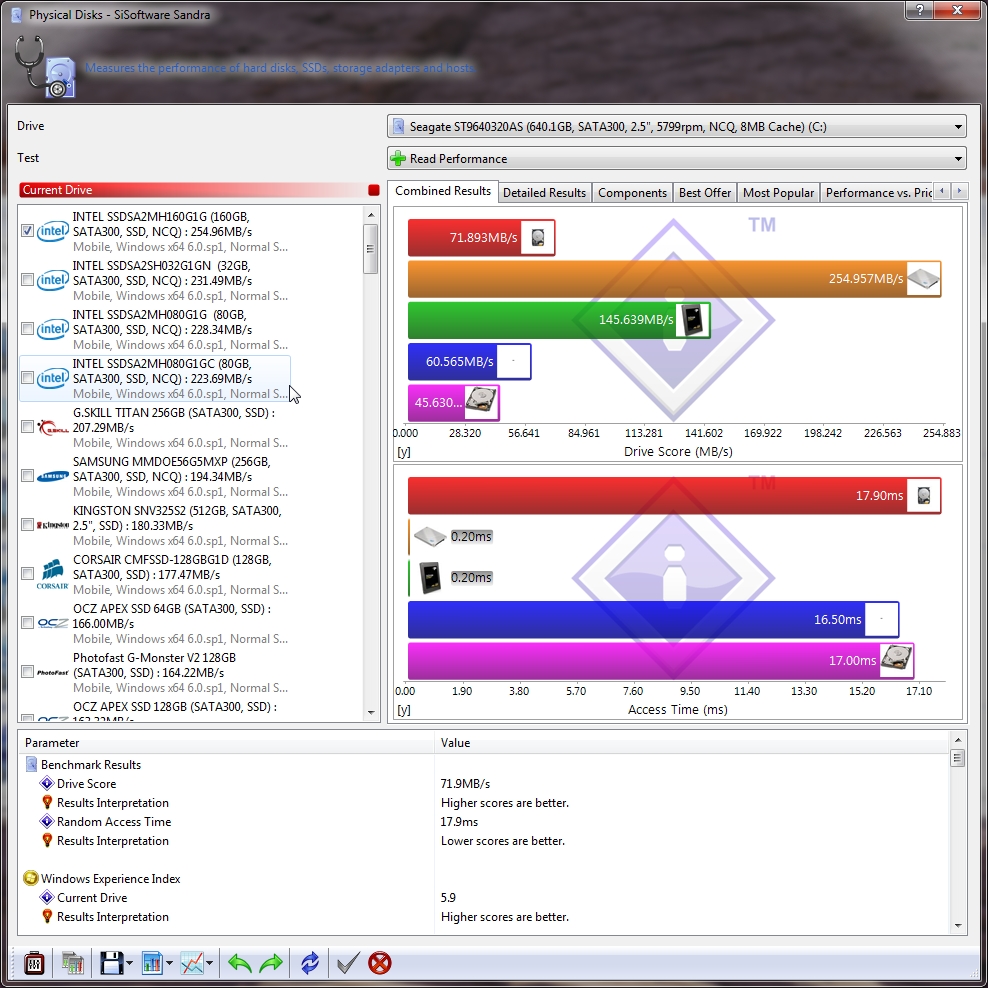
Task: Click the red cancel X icon
Action: [380, 963]
